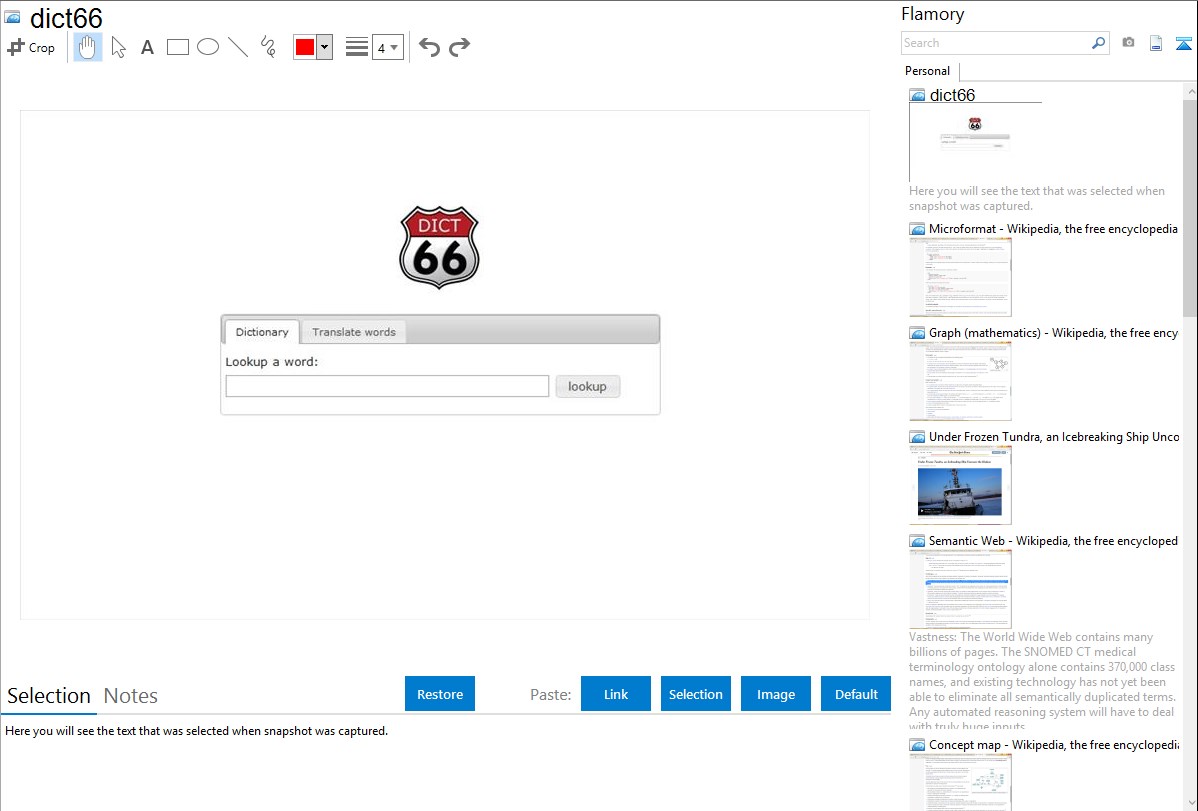Click the sidebar scrollbar down arrow
This screenshot has width=1198, height=811.
(x=1190, y=803)
